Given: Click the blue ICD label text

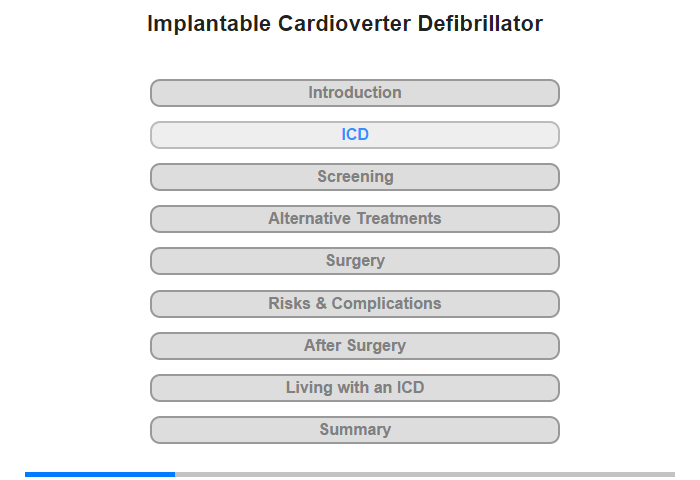Looking at the screenshot, I should (355, 134).
